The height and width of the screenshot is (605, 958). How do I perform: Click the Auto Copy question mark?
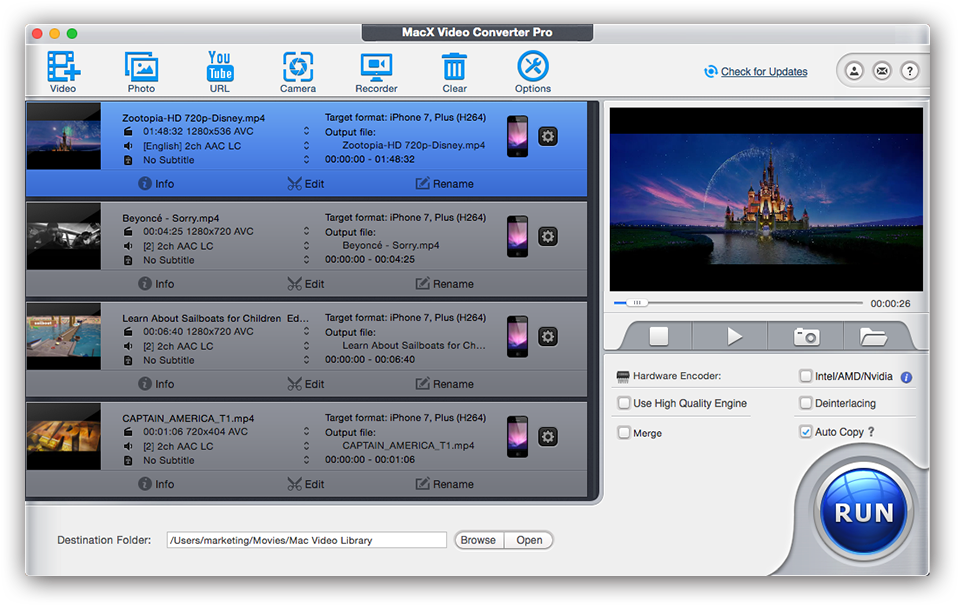point(871,431)
